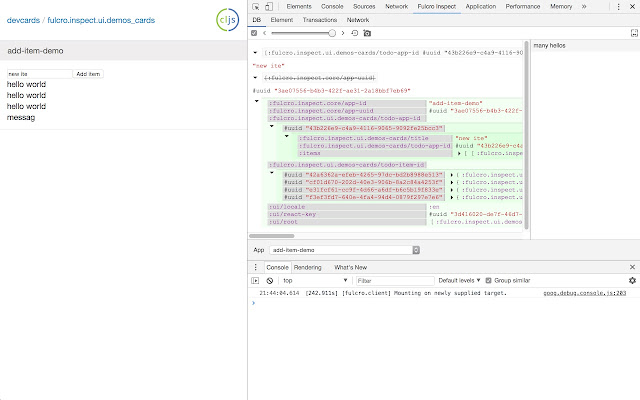Open the App add-item-demo dropdown

[345, 250]
